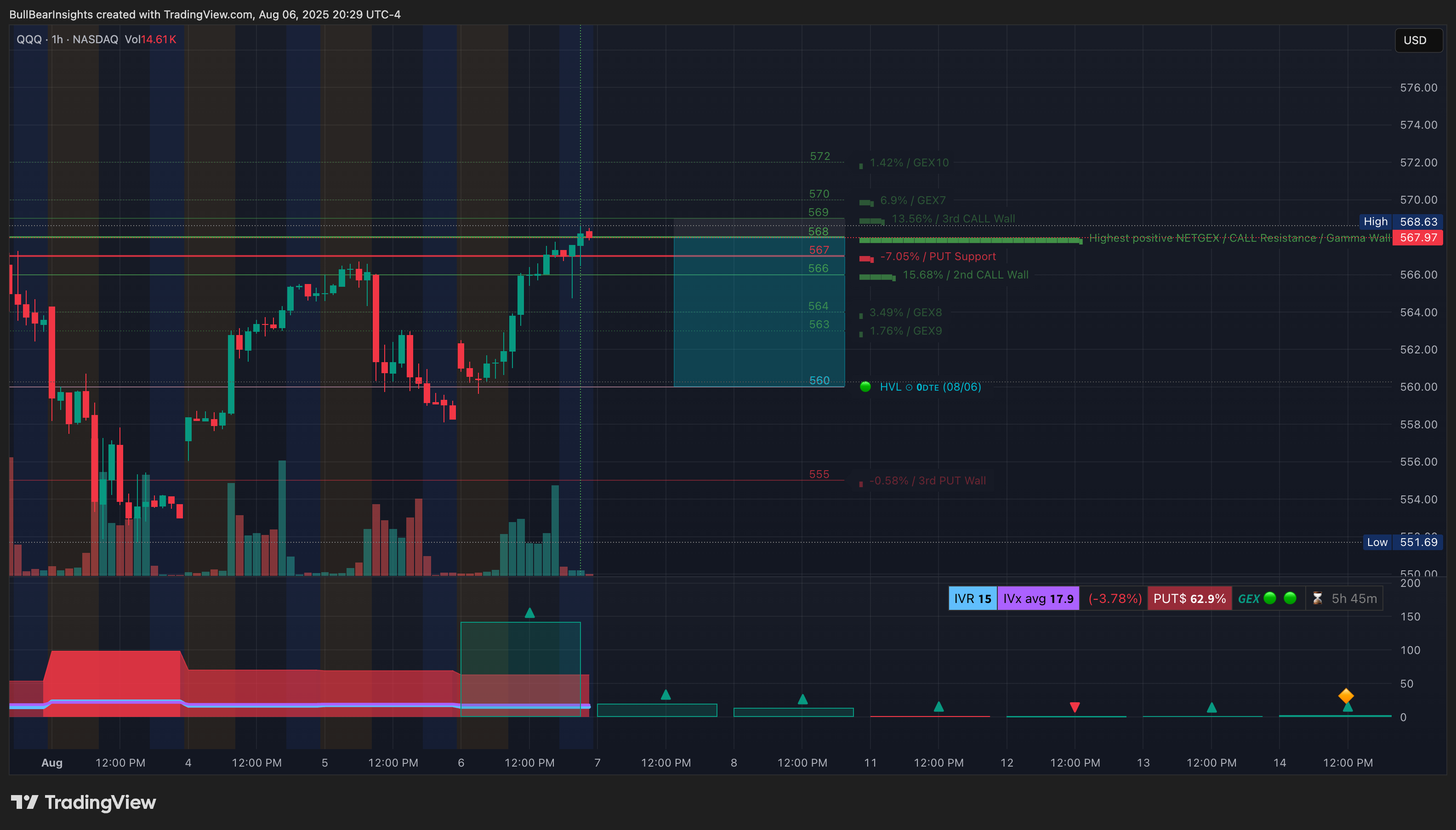Click the (-3.78%) change badge

pos(1115,598)
